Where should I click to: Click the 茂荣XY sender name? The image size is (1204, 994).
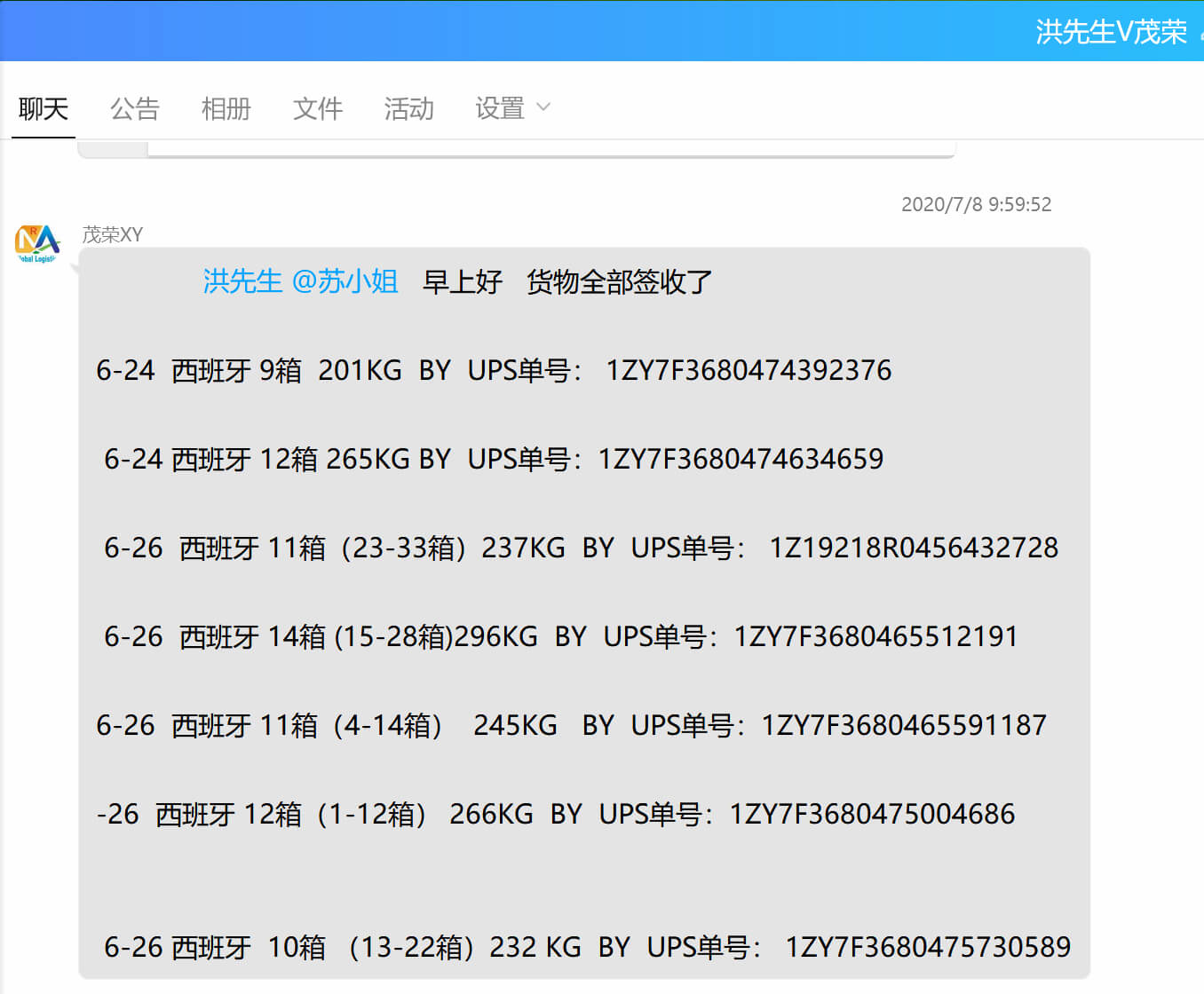tap(113, 234)
